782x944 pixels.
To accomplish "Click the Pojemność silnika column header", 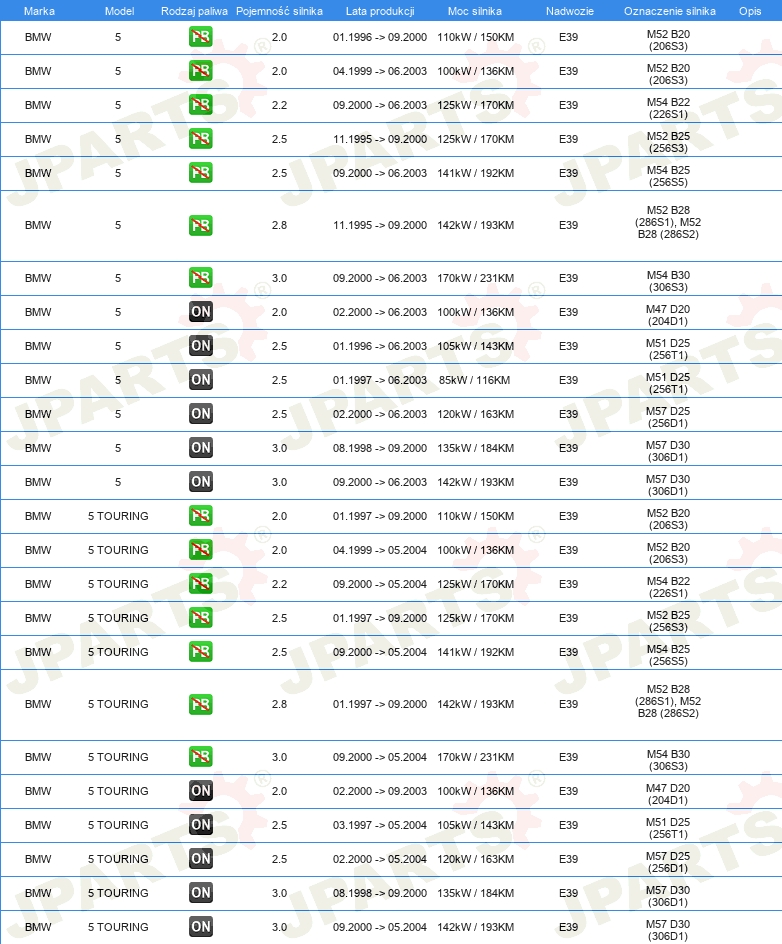I will [x=279, y=11].
